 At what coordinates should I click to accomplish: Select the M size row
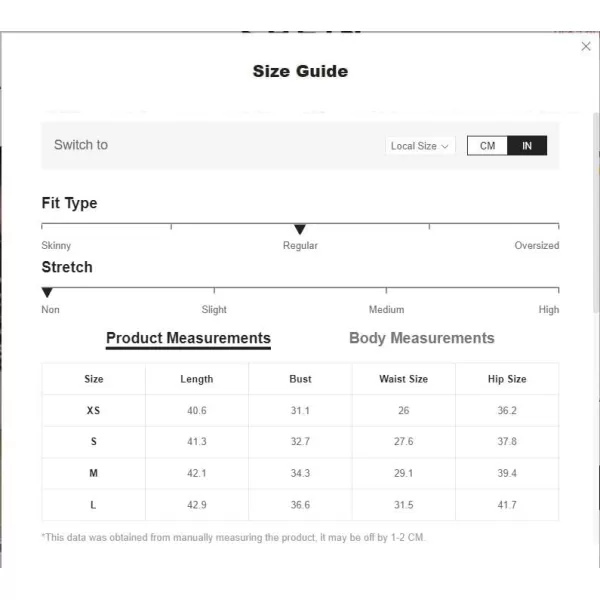300,473
